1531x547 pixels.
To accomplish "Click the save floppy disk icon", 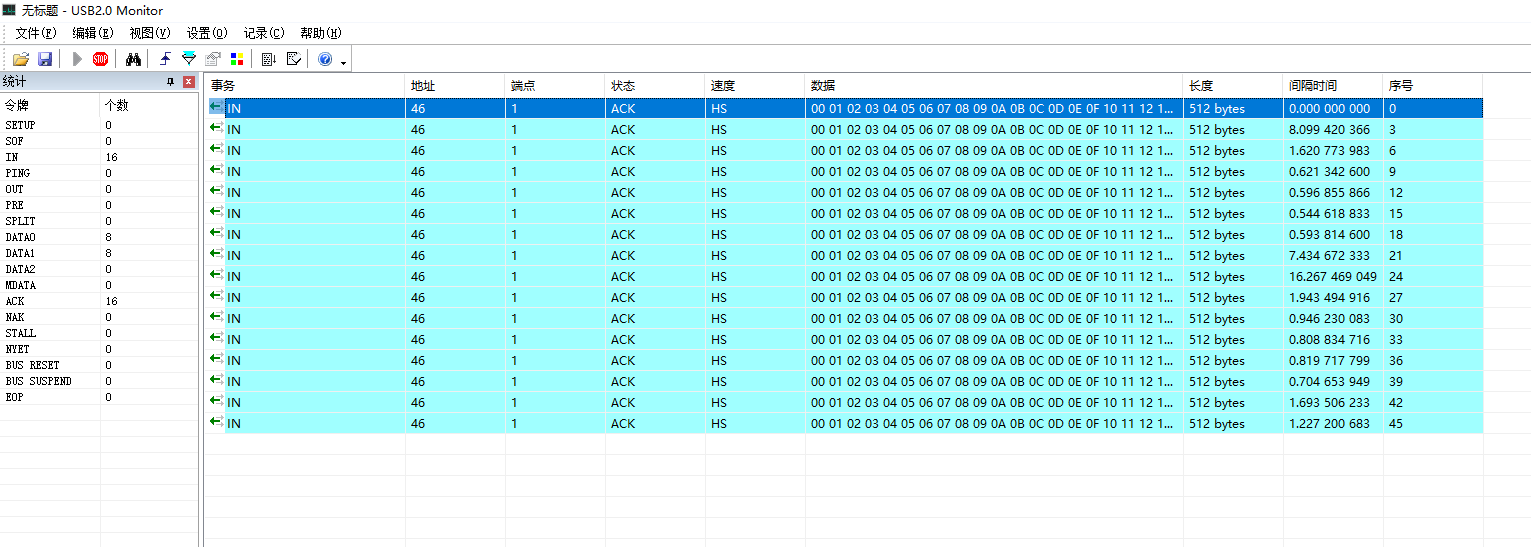I will [x=45, y=60].
